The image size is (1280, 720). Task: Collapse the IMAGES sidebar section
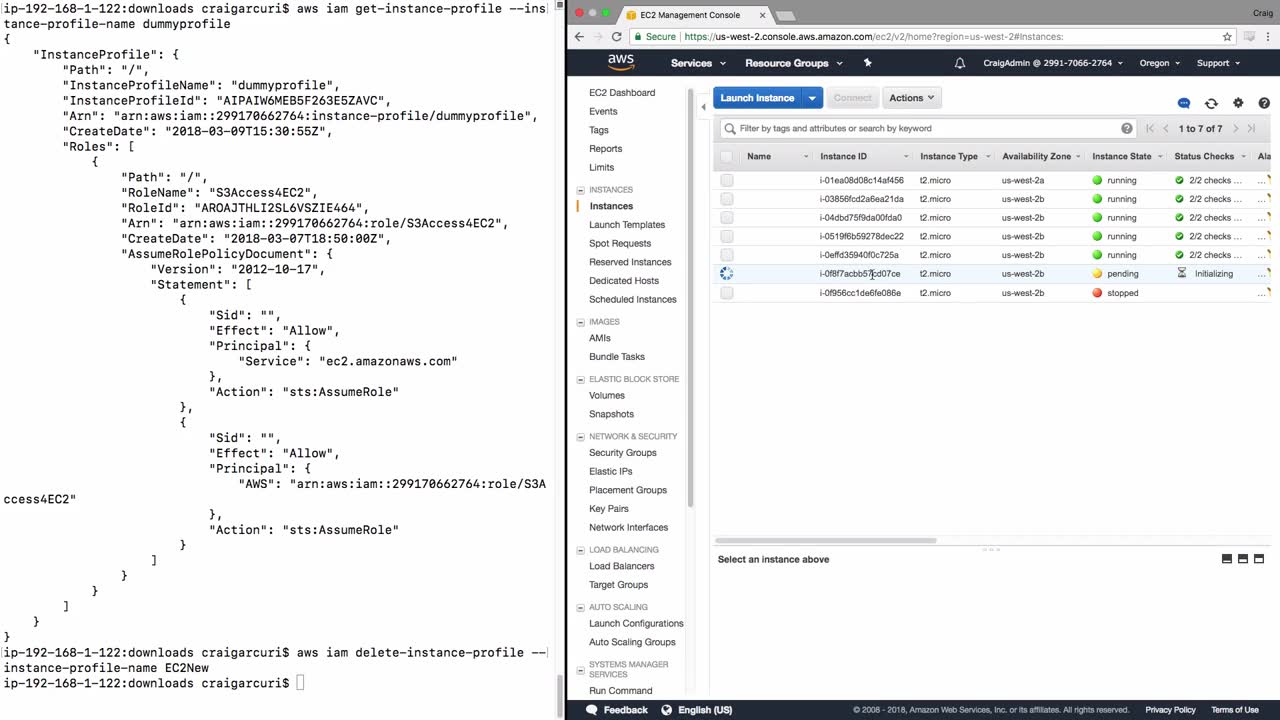581,322
